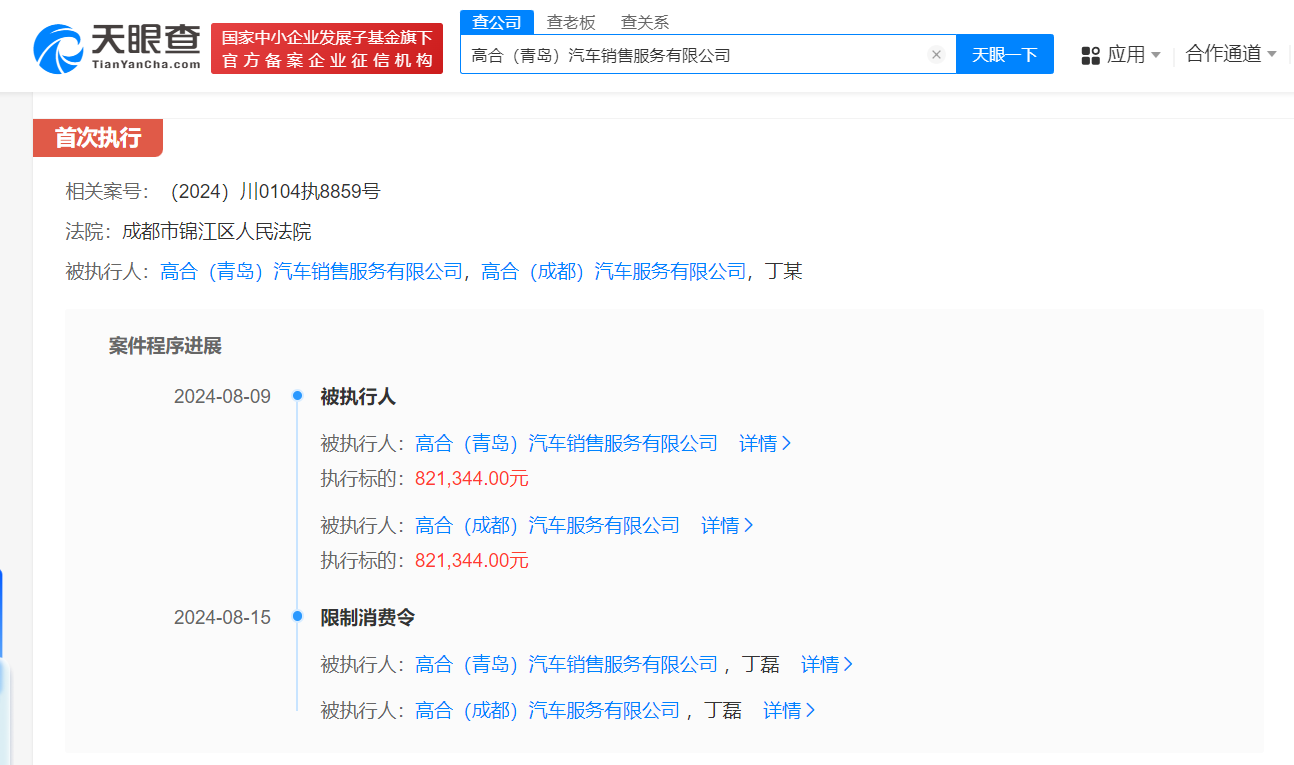The image size is (1294, 765).
Task: Click the red 首次执行 tag
Action: 97,138
